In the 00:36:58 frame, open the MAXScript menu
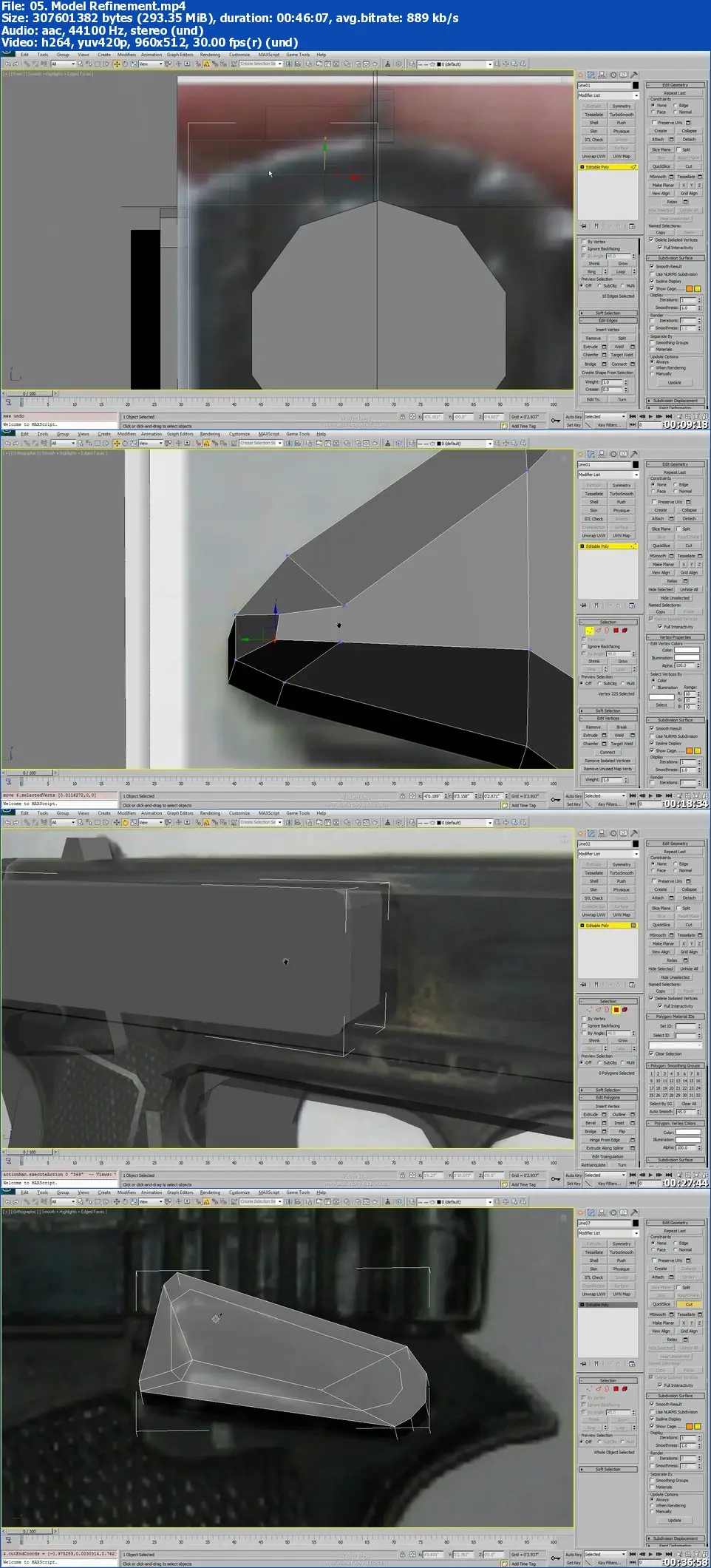This screenshot has width=711, height=1568. 269,1192
